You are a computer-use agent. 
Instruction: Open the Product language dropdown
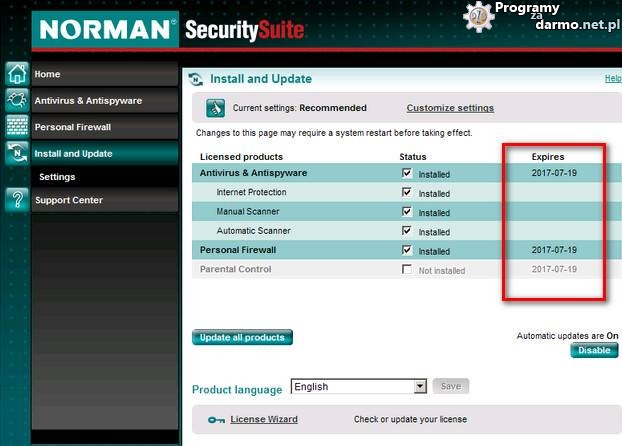[x=358, y=386]
